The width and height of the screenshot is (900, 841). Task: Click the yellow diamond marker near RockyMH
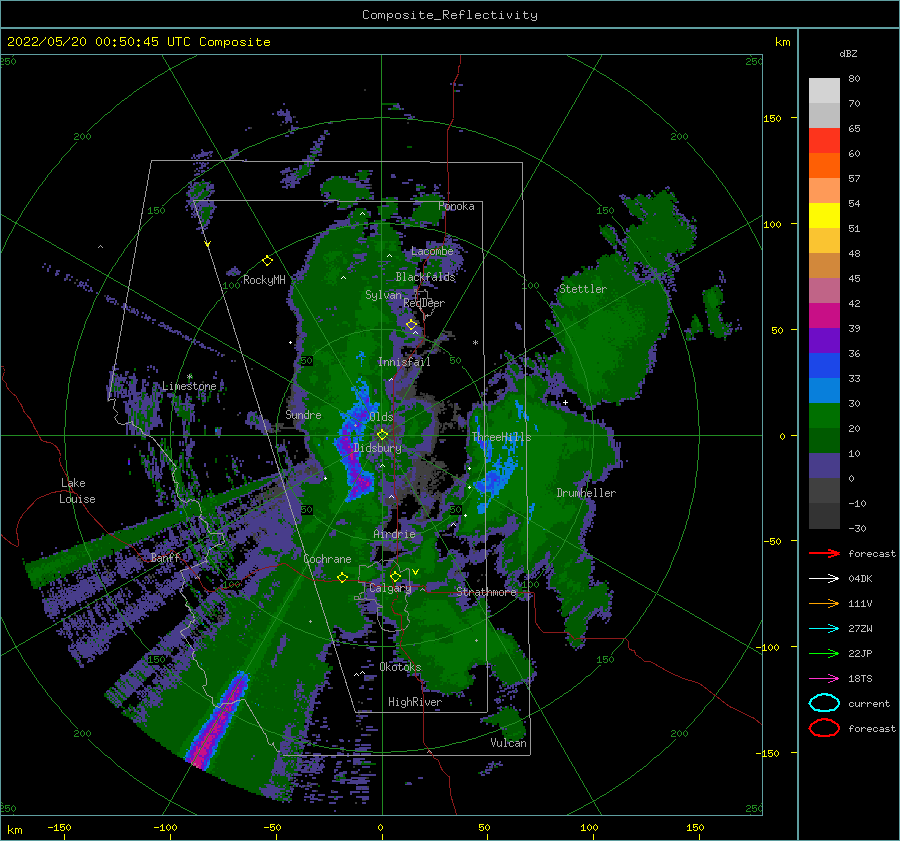(267, 261)
